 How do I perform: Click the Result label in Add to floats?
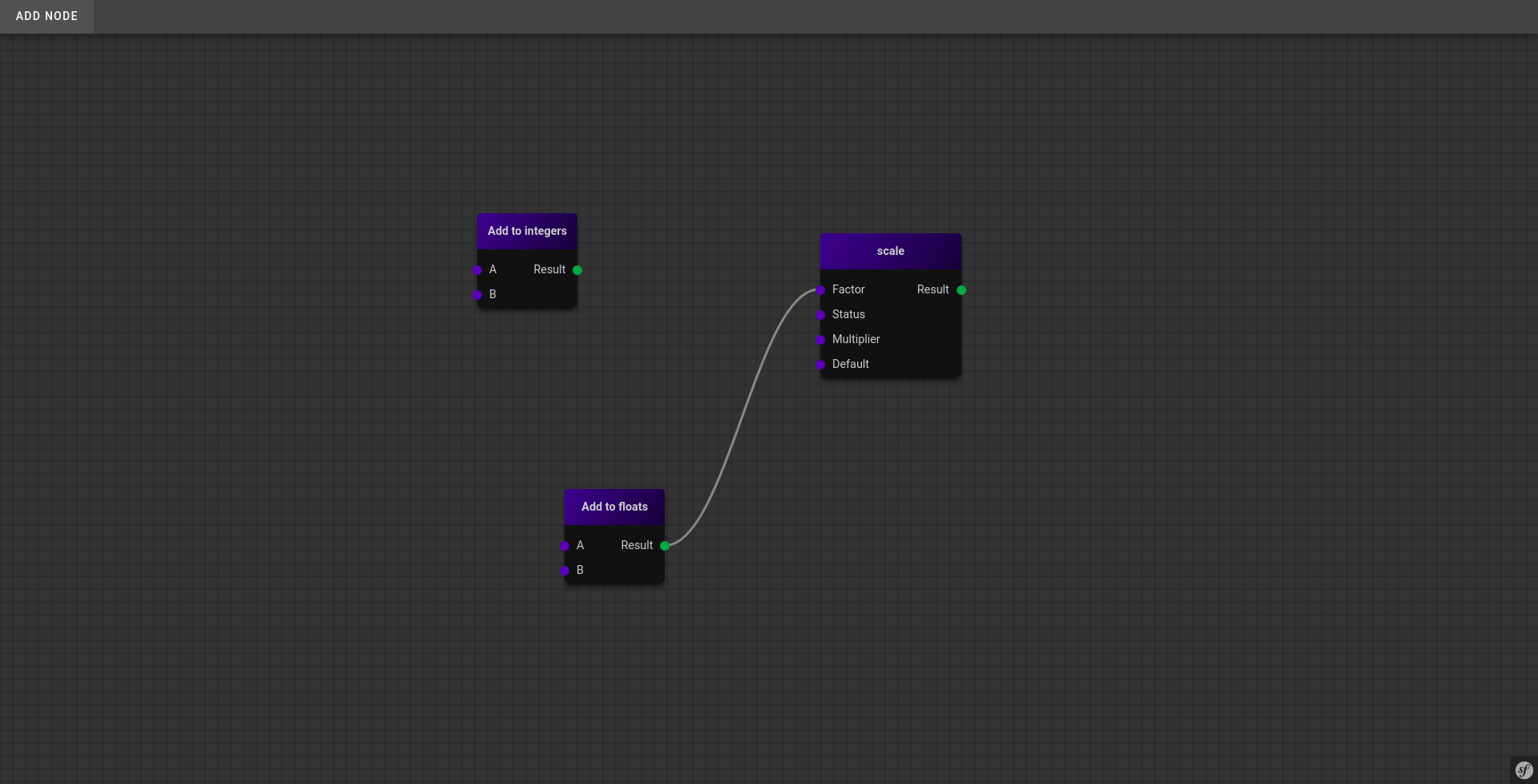point(637,545)
